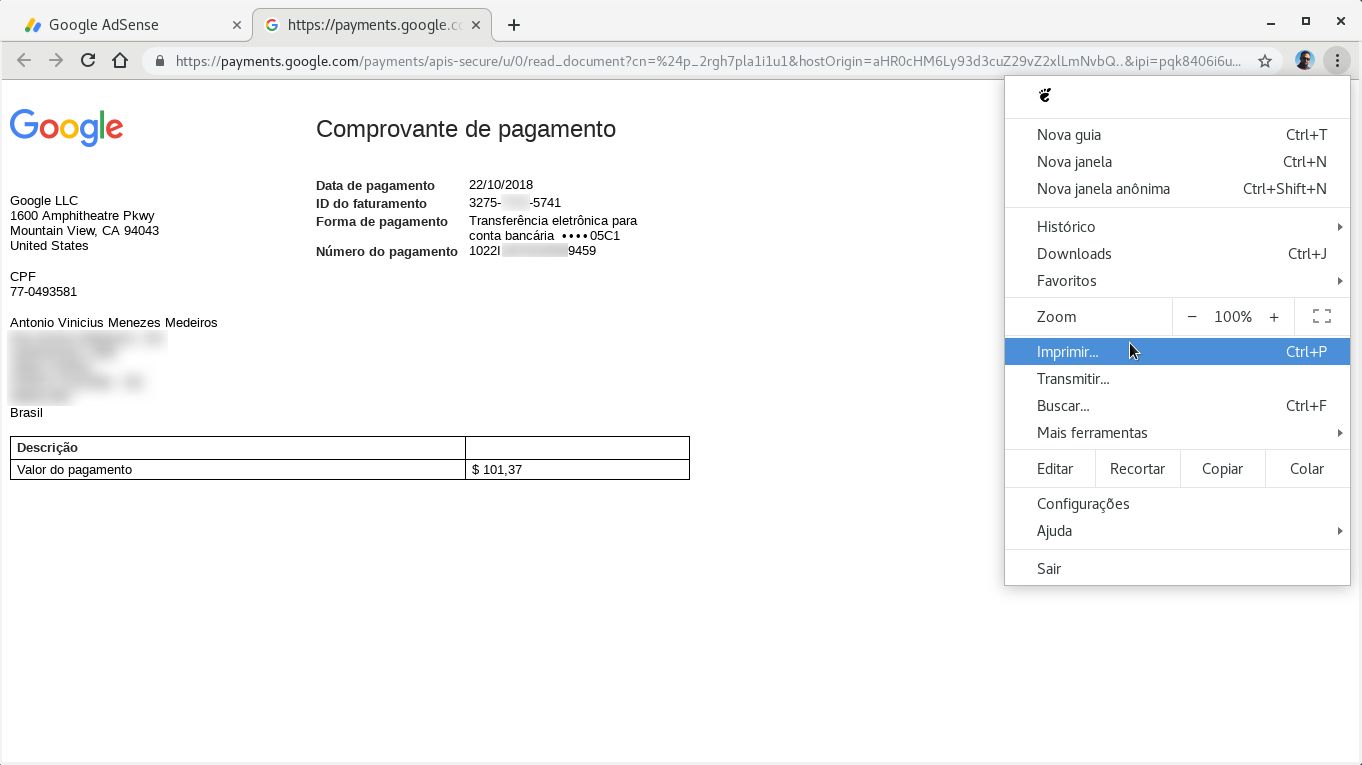Bookmark this page with the star
This screenshot has height=765, width=1362.
coord(1265,61)
